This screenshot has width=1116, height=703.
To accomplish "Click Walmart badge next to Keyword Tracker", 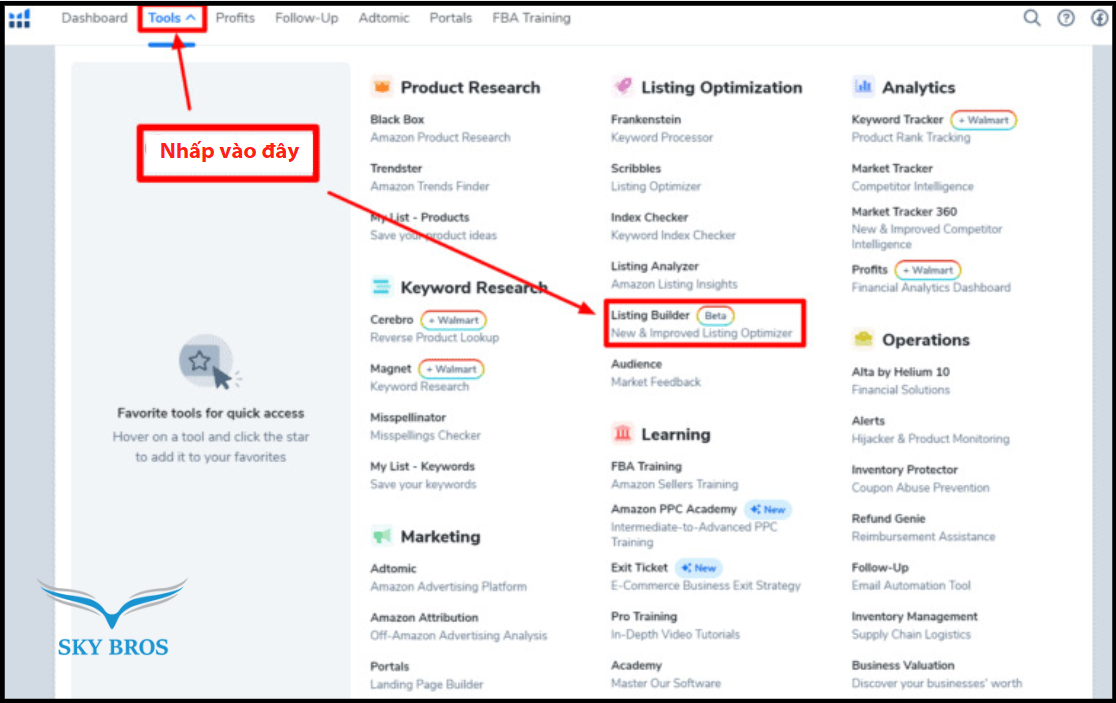I will 984,120.
